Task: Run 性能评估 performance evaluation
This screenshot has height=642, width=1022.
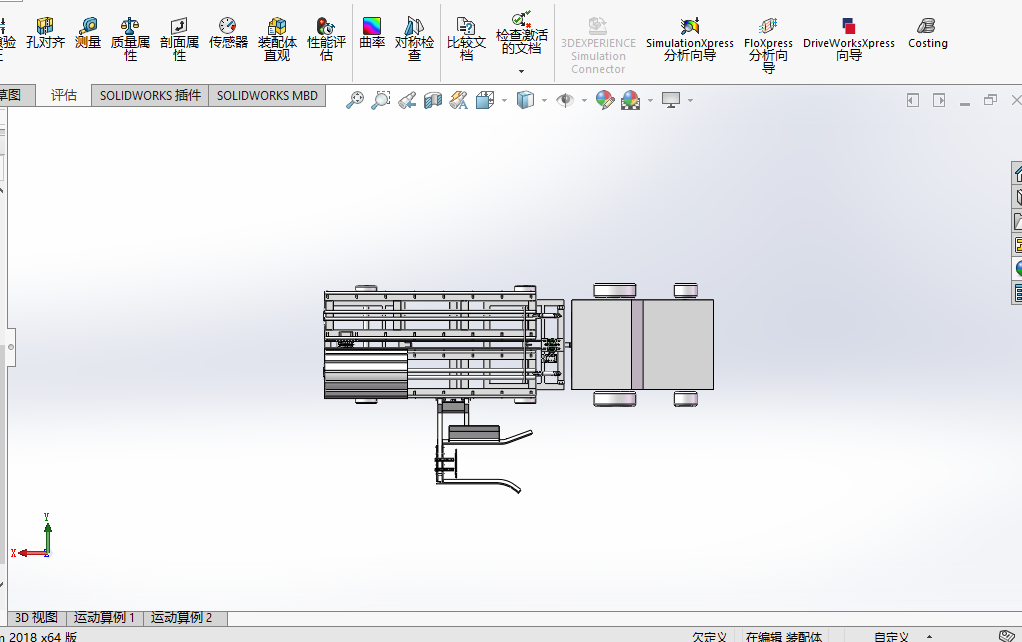Action: click(x=326, y=39)
